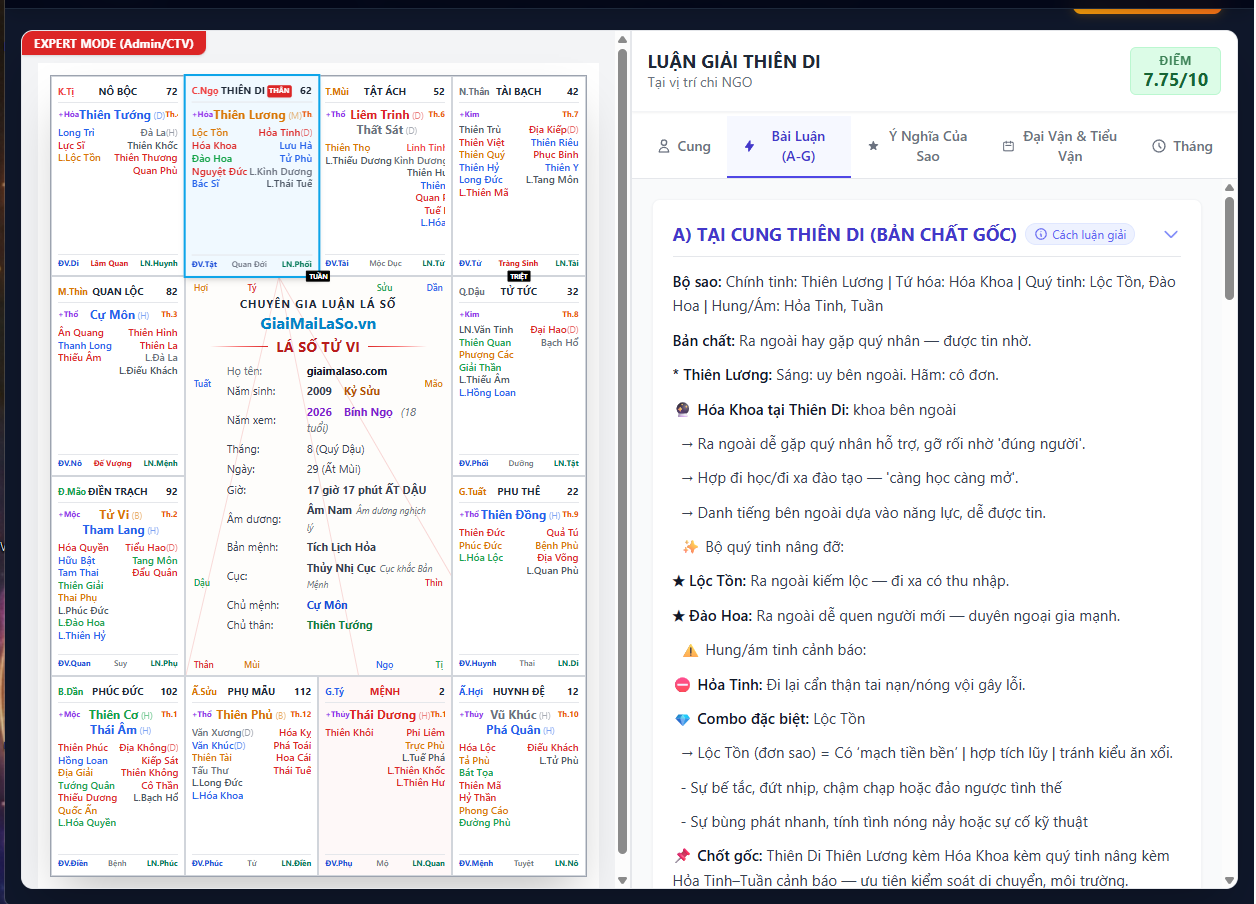Click the info icon in Cách luận giải

1041,235
